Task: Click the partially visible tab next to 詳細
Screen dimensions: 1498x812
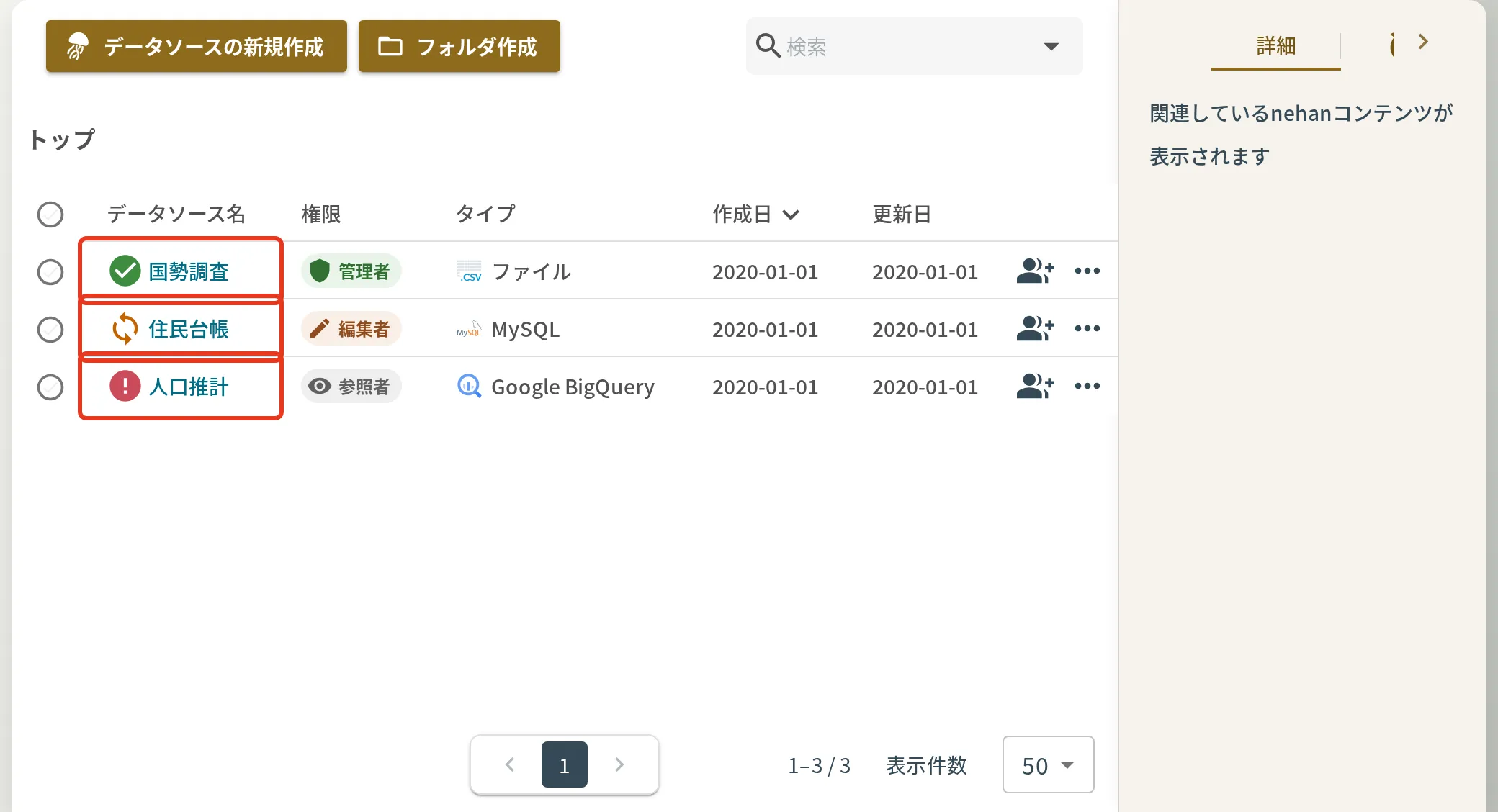Action: 1392,45
